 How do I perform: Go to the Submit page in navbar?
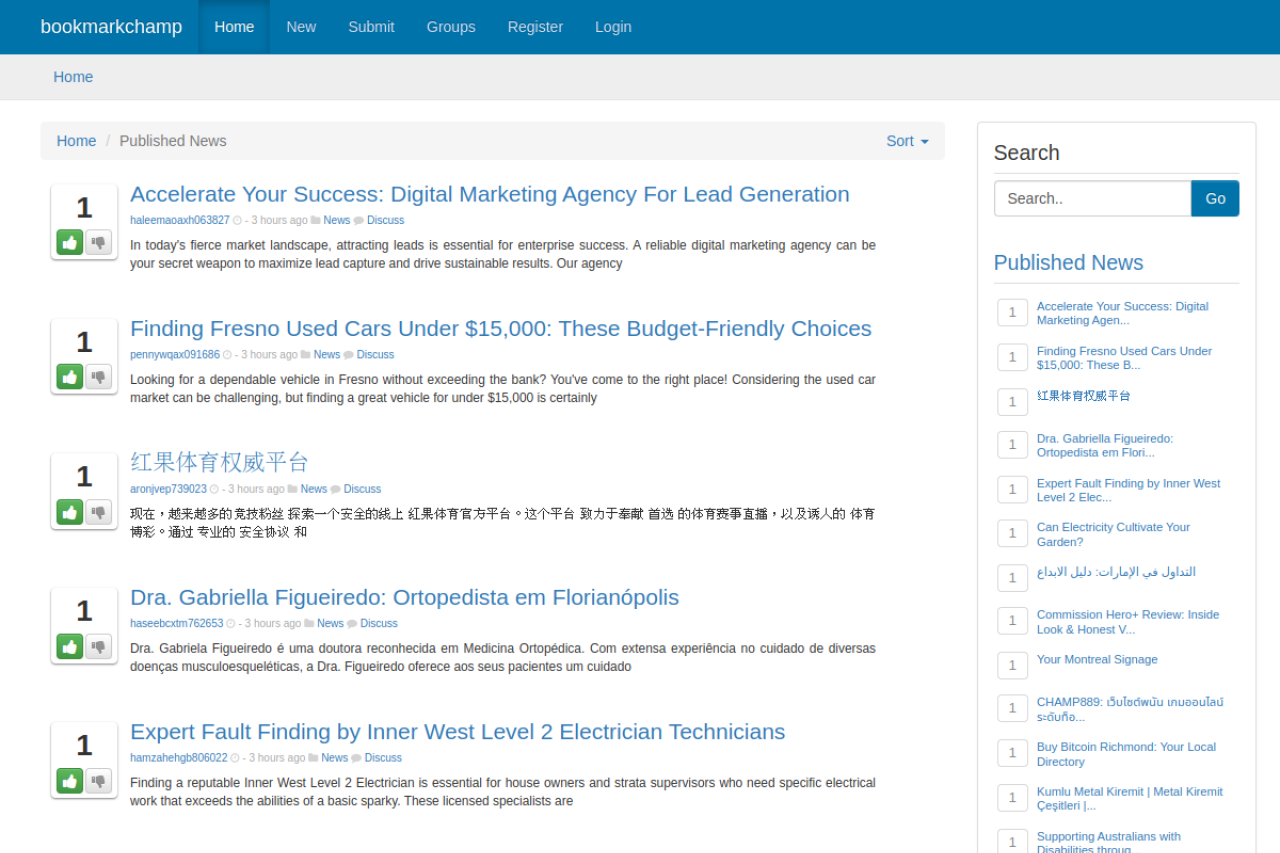[x=371, y=27]
